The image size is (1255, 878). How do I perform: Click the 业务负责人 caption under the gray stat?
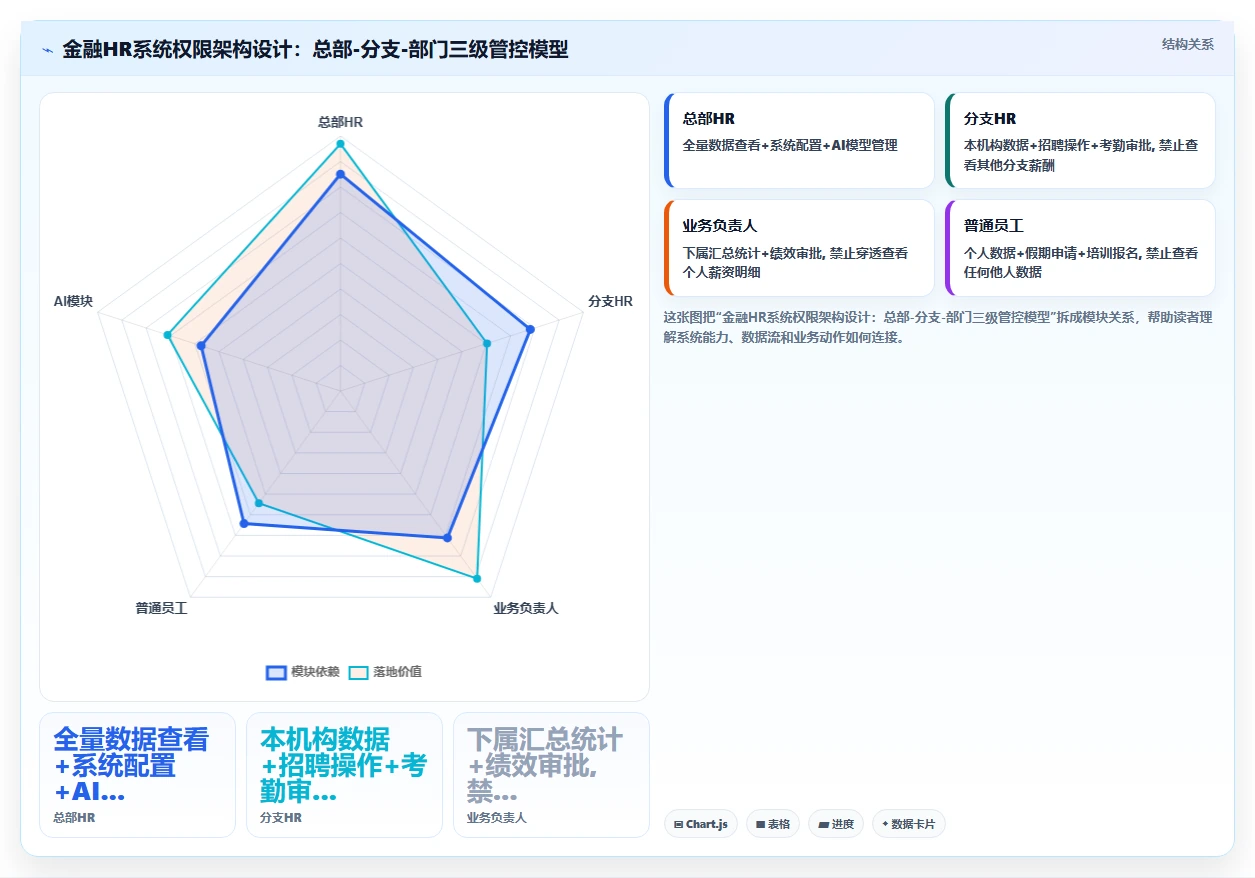[x=497, y=818]
